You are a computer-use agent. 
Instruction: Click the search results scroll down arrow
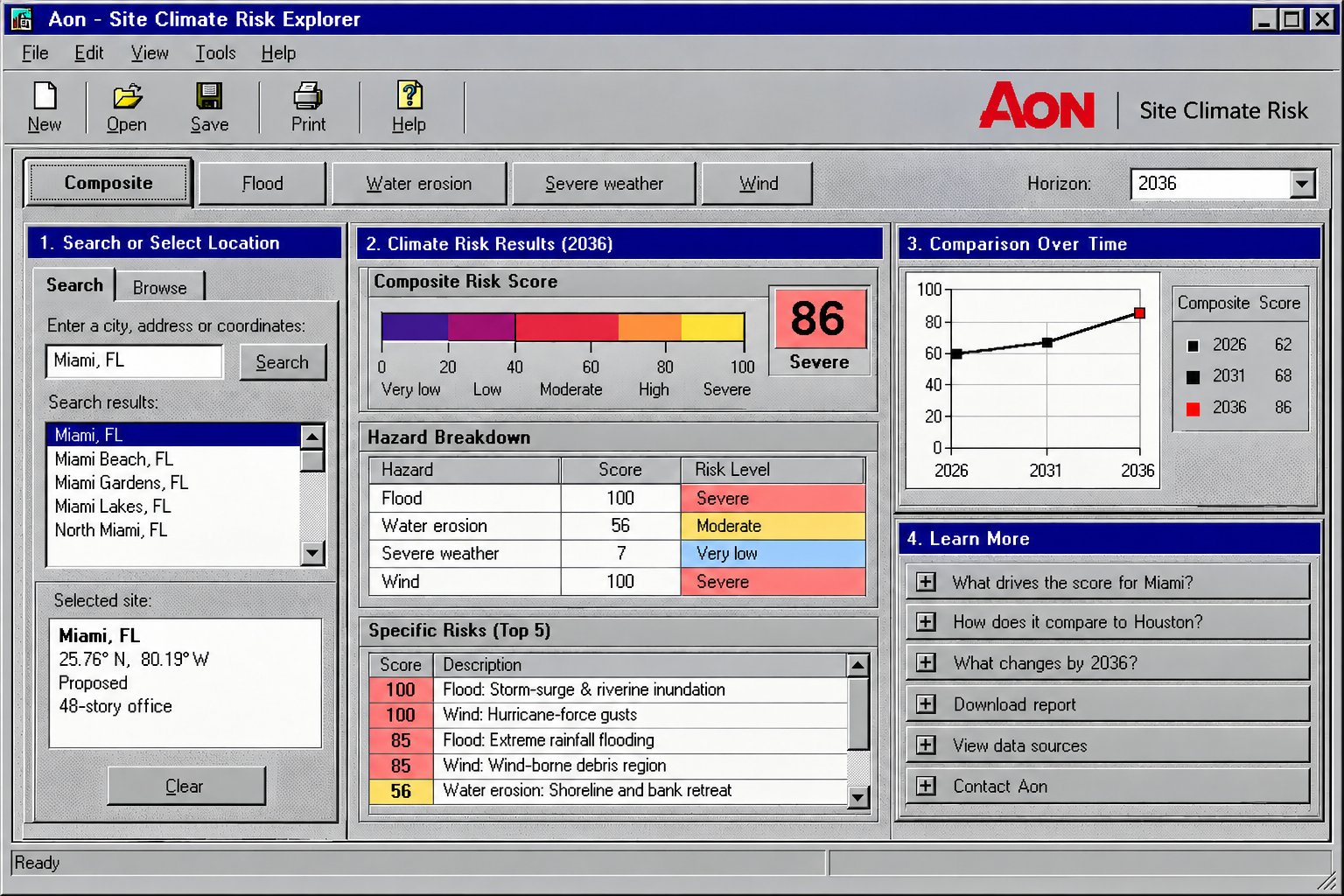tap(312, 553)
